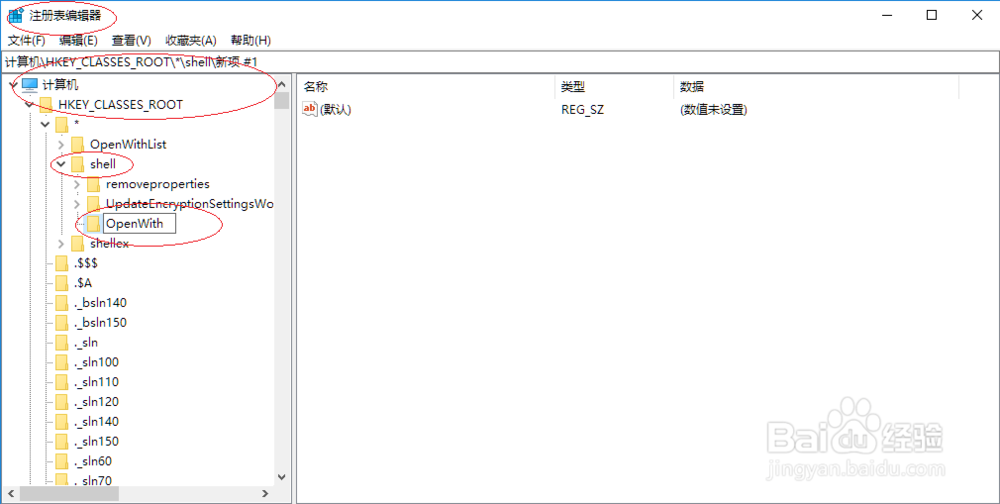
Task: Select the ._sln150 key
Action: 96,441
